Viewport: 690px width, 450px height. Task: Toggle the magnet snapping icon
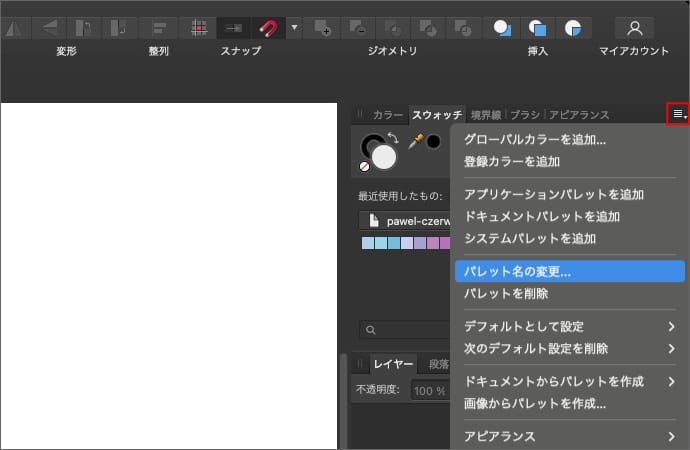[267, 26]
